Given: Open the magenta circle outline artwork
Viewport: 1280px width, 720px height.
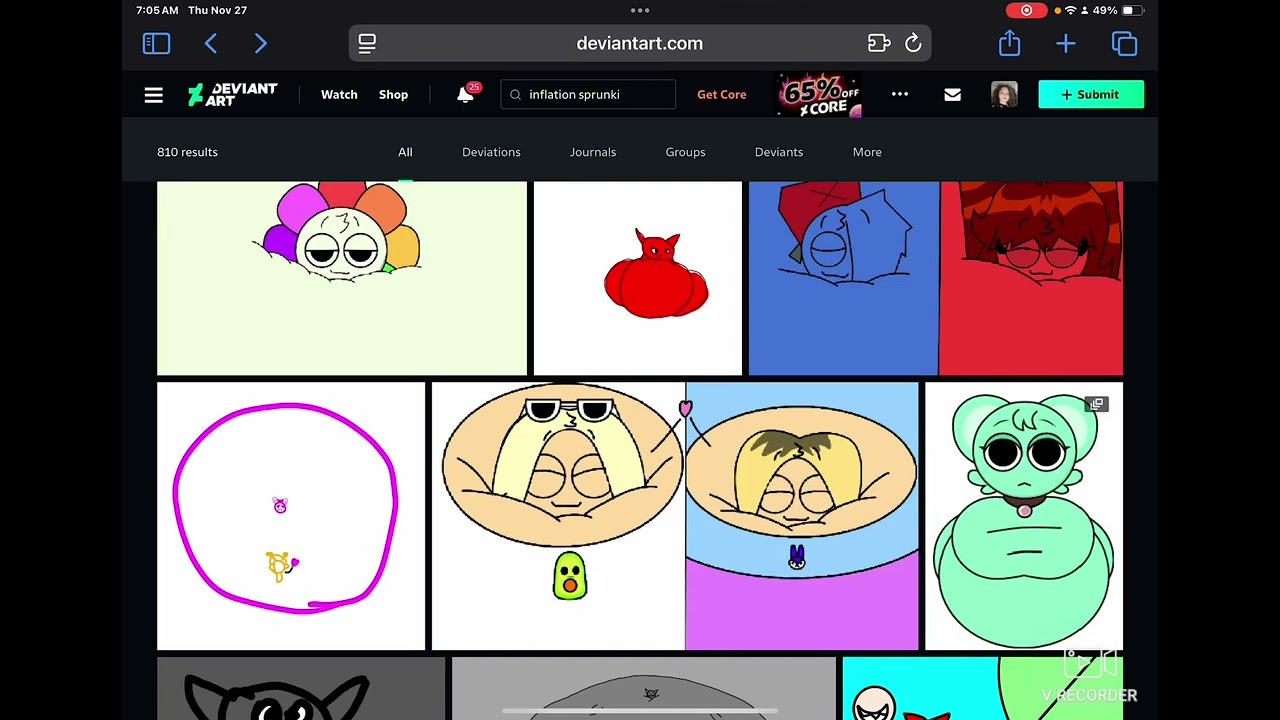Looking at the screenshot, I should tap(291, 516).
